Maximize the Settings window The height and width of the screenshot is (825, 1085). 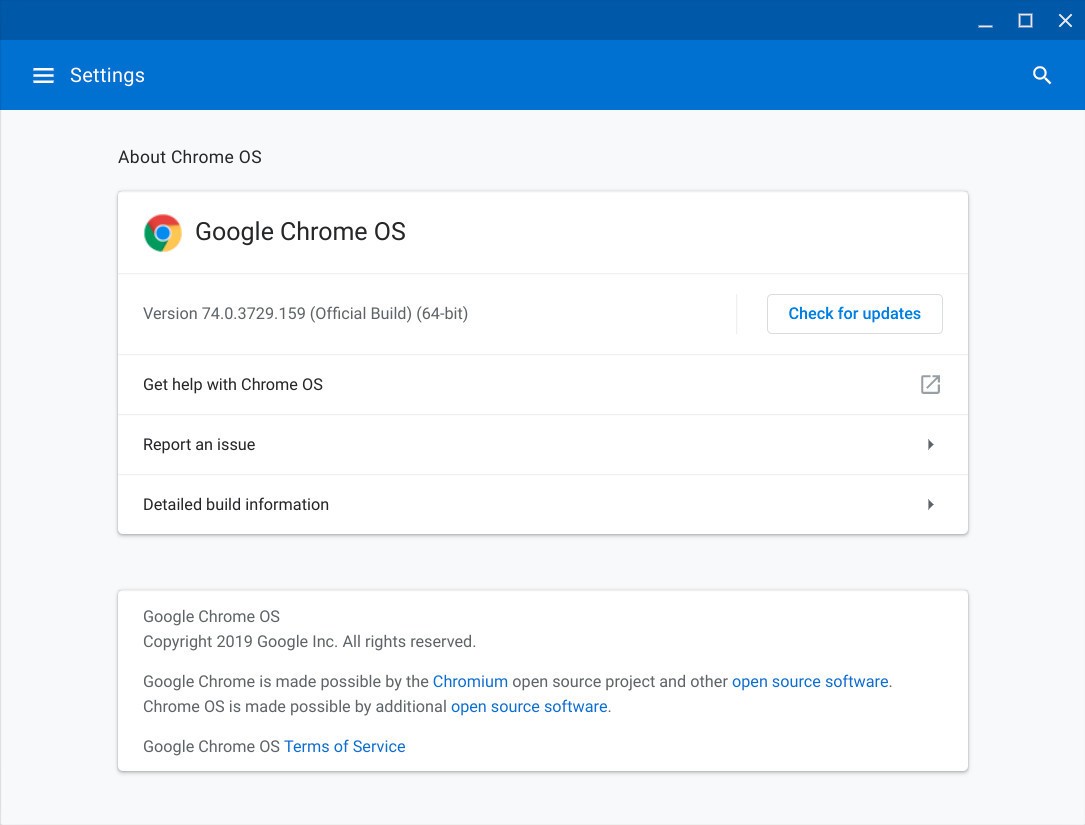(x=1025, y=21)
